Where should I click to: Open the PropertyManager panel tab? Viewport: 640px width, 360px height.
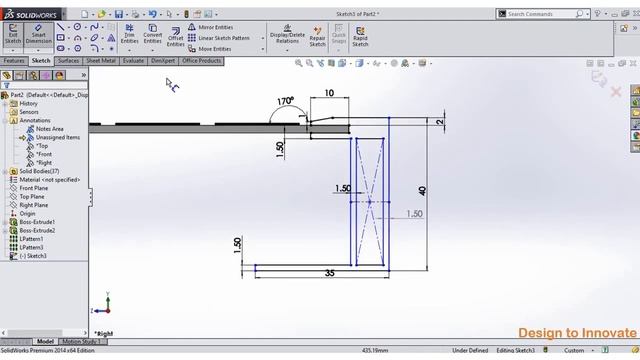coord(19,75)
